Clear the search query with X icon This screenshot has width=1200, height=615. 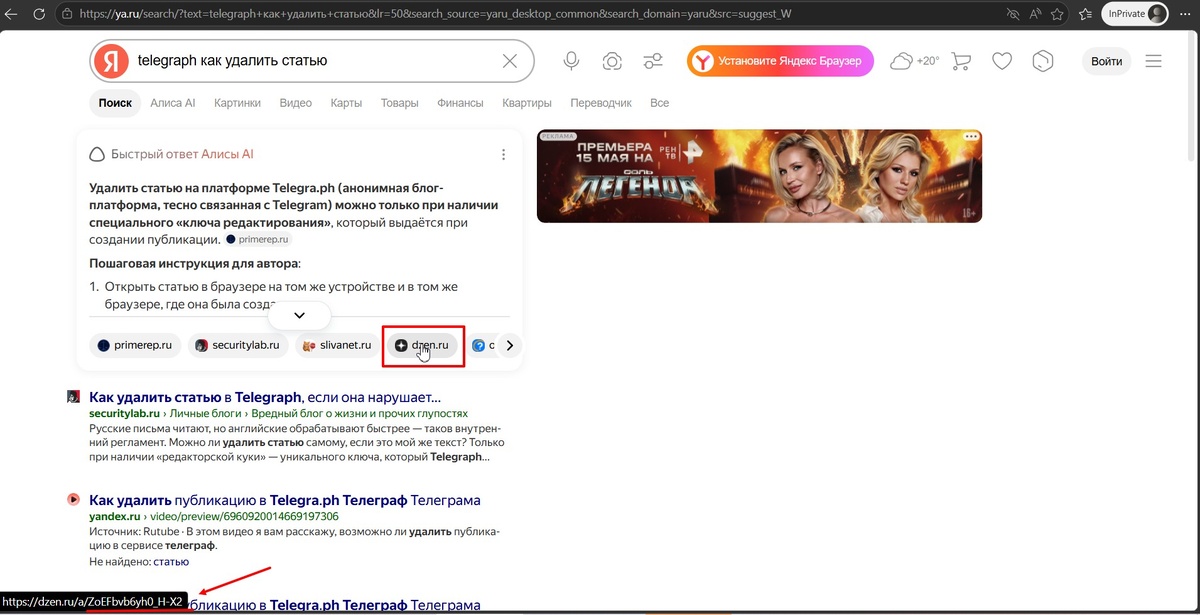(x=510, y=61)
